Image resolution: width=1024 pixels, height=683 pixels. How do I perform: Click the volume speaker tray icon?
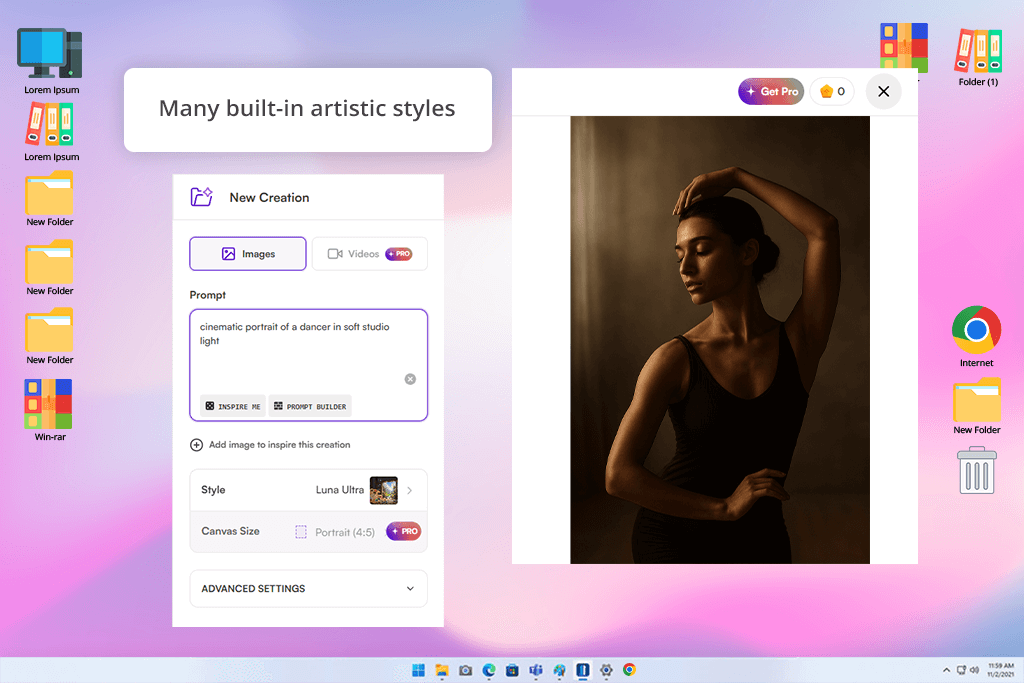[974, 670]
